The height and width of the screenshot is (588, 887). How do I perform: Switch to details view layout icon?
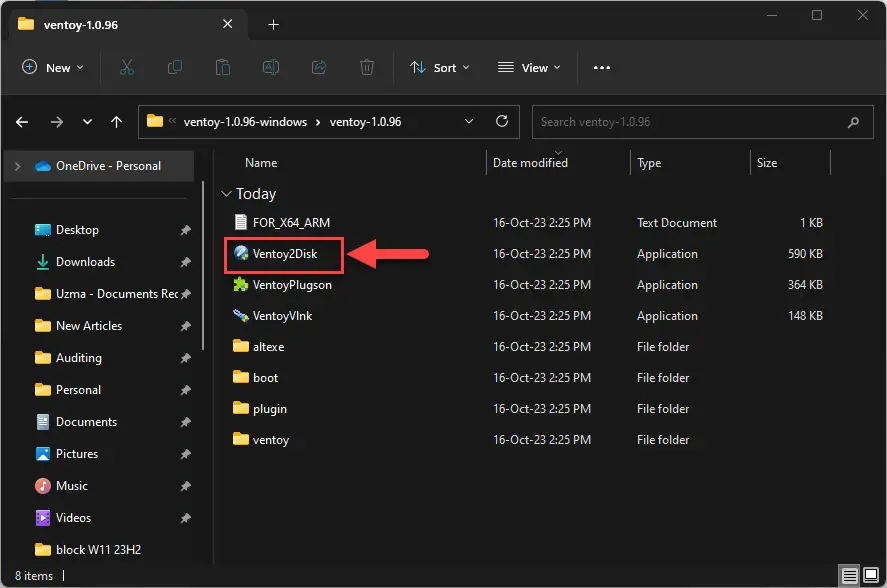[850, 576]
